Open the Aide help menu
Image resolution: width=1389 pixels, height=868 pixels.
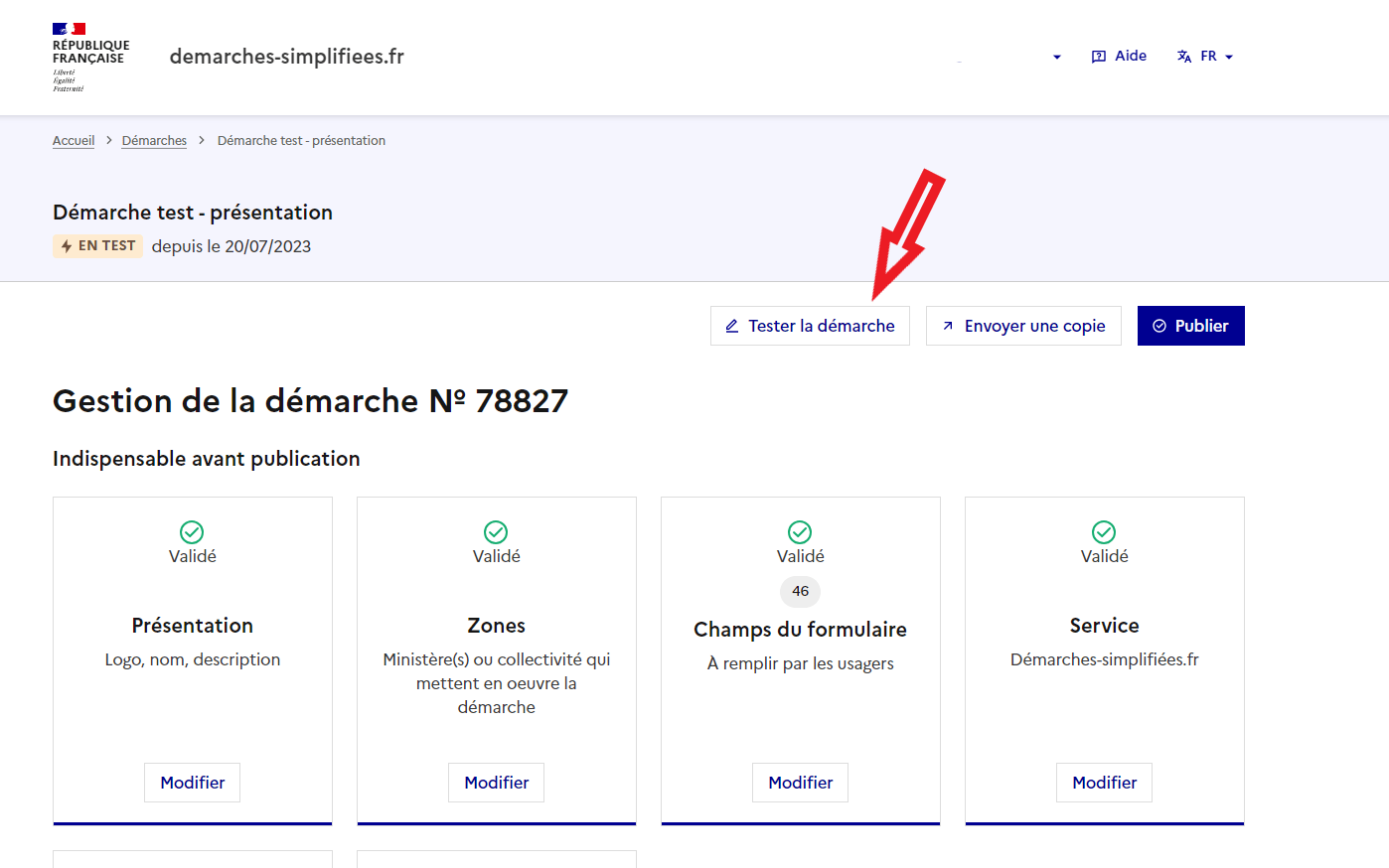[1119, 56]
